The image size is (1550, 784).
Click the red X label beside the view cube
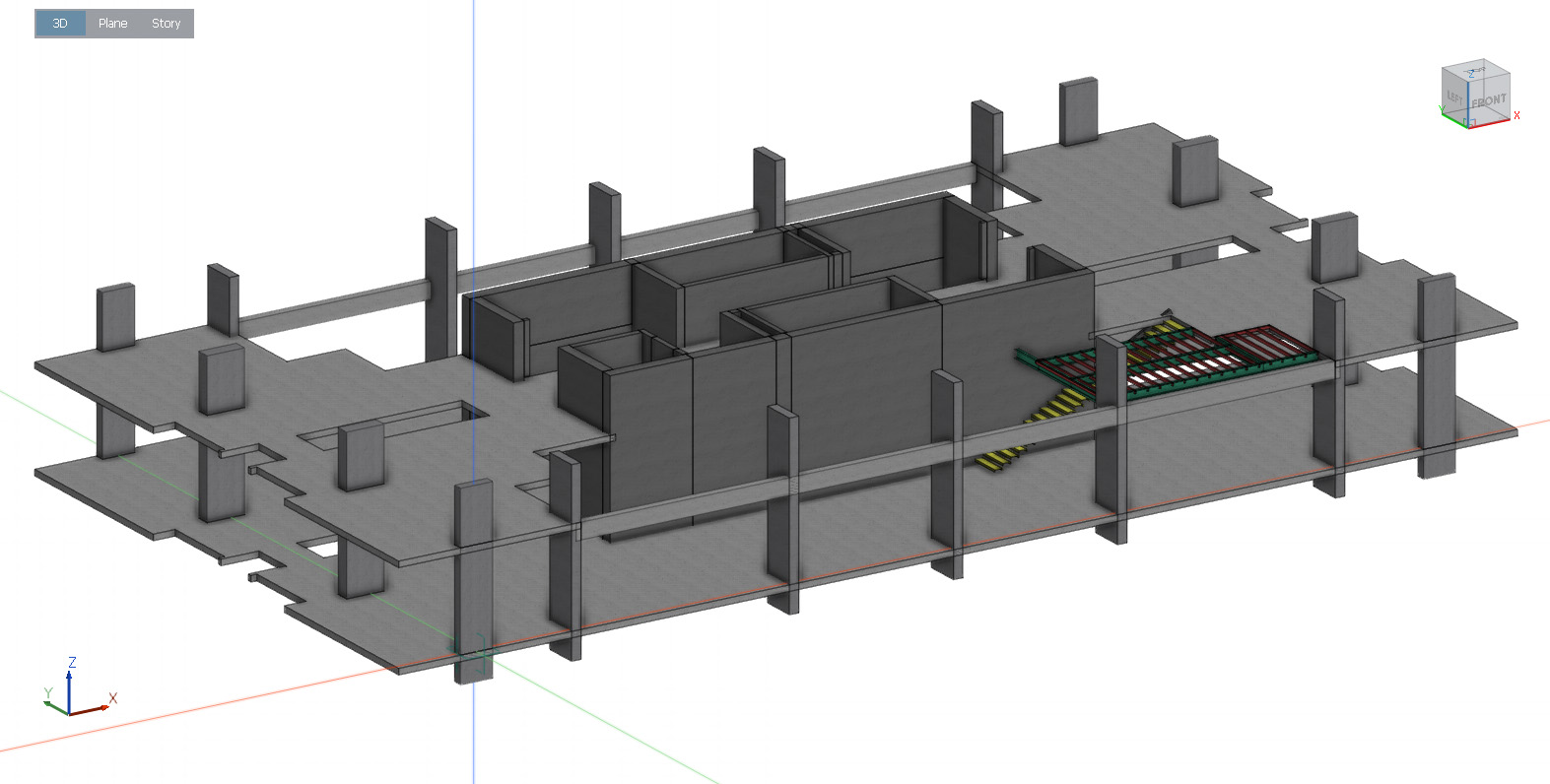click(1516, 116)
